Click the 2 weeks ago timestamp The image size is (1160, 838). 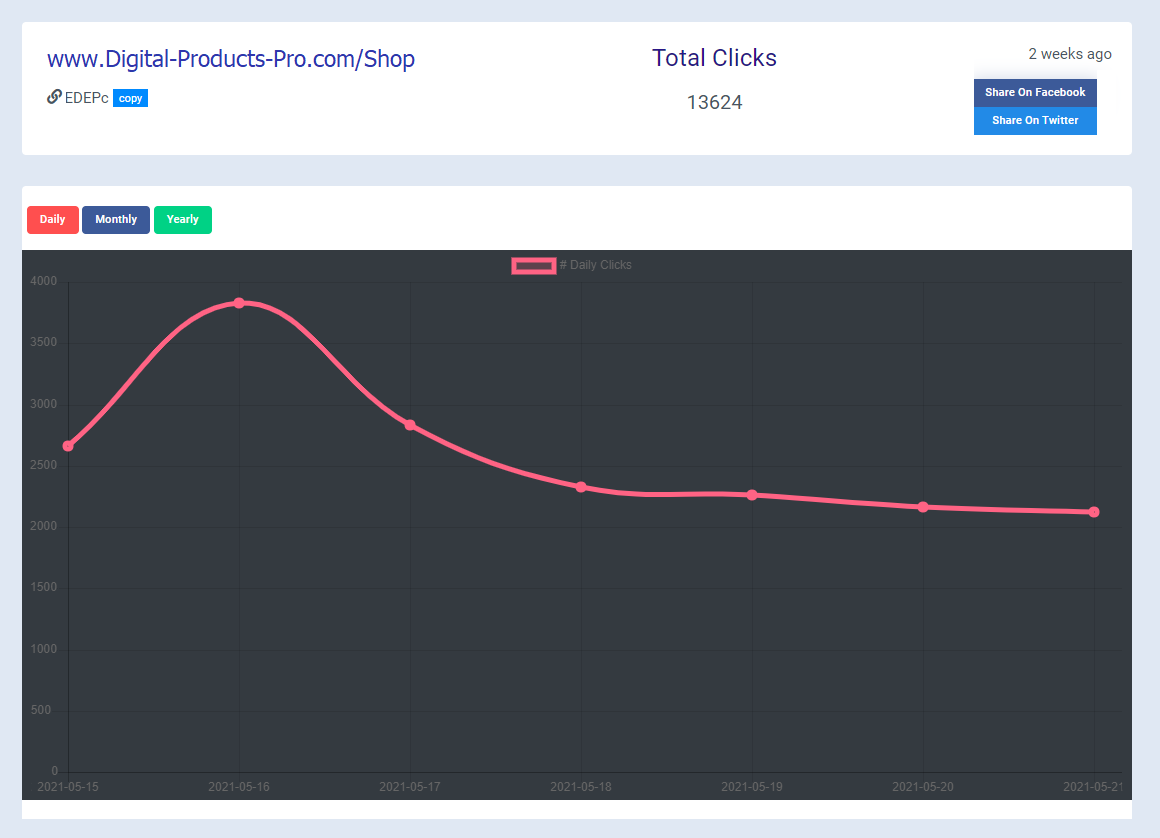pos(1069,54)
